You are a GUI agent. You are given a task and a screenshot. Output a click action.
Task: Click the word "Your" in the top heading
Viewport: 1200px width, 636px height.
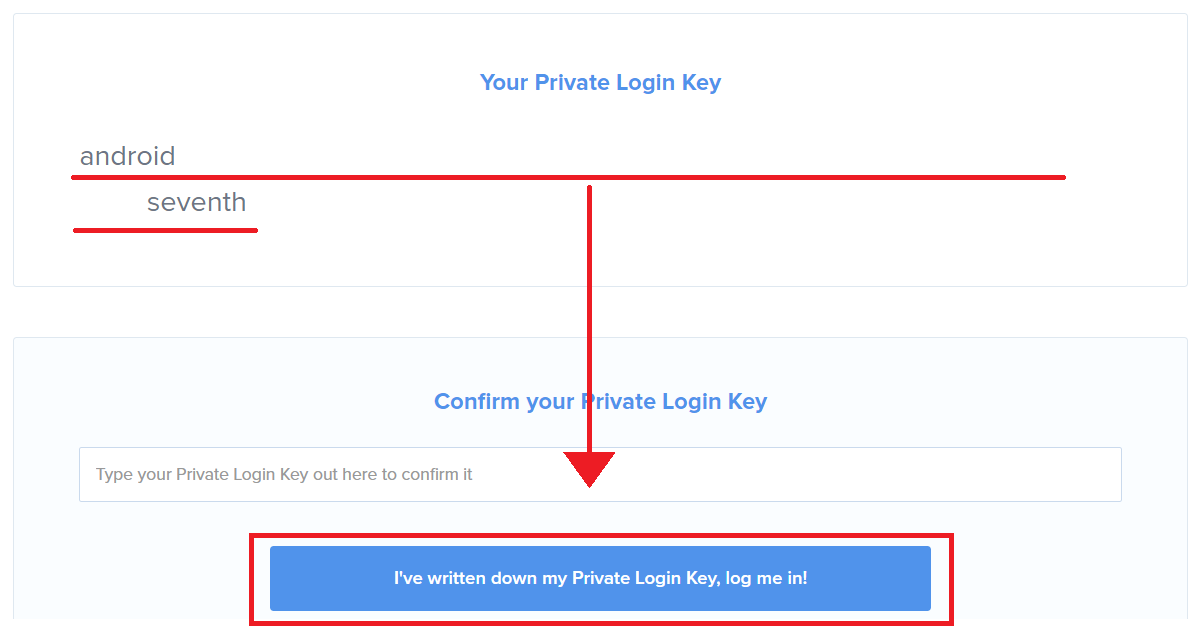(x=504, y=83)
